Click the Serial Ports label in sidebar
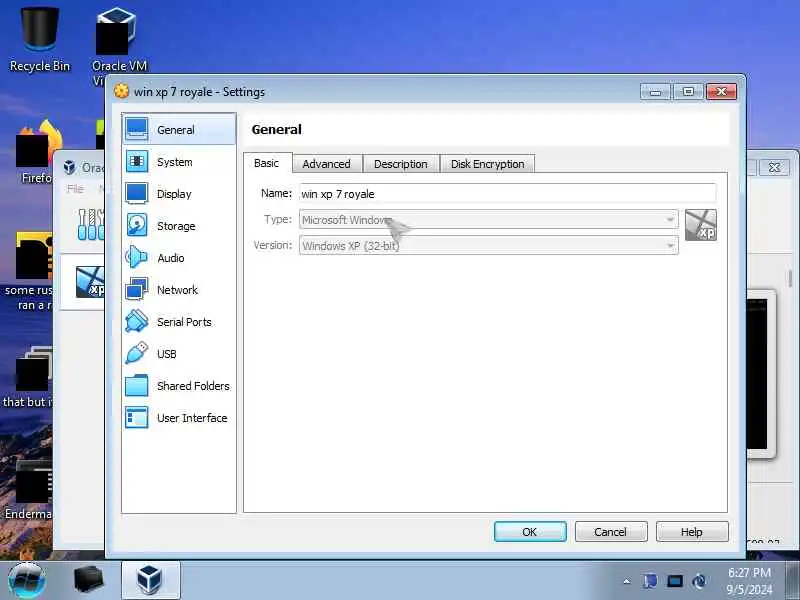 point(184,322)
